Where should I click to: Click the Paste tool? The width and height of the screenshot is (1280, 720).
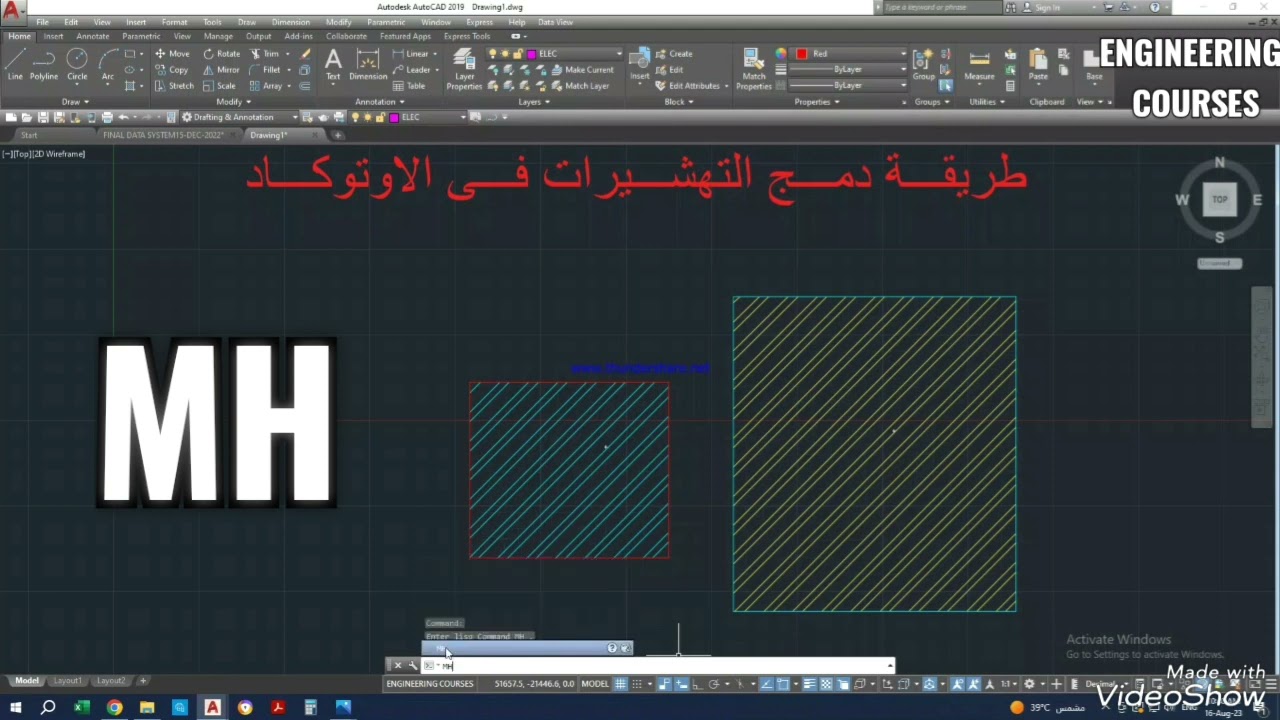coord(1038,65)
